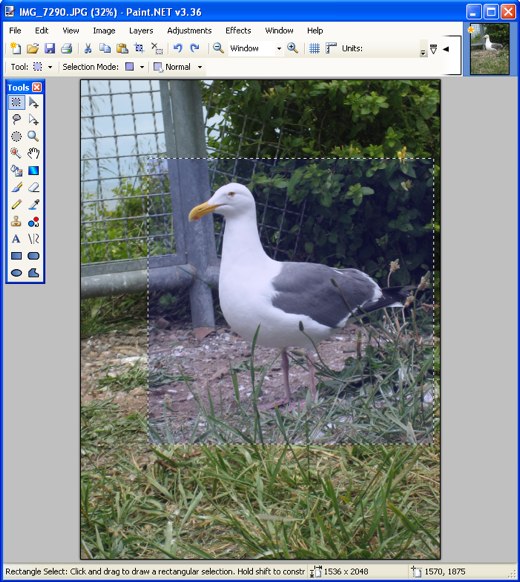The width and height of the screenshot is (520, 582).
Task: Select the Paint Bucket tool
Action: point(16,170)
